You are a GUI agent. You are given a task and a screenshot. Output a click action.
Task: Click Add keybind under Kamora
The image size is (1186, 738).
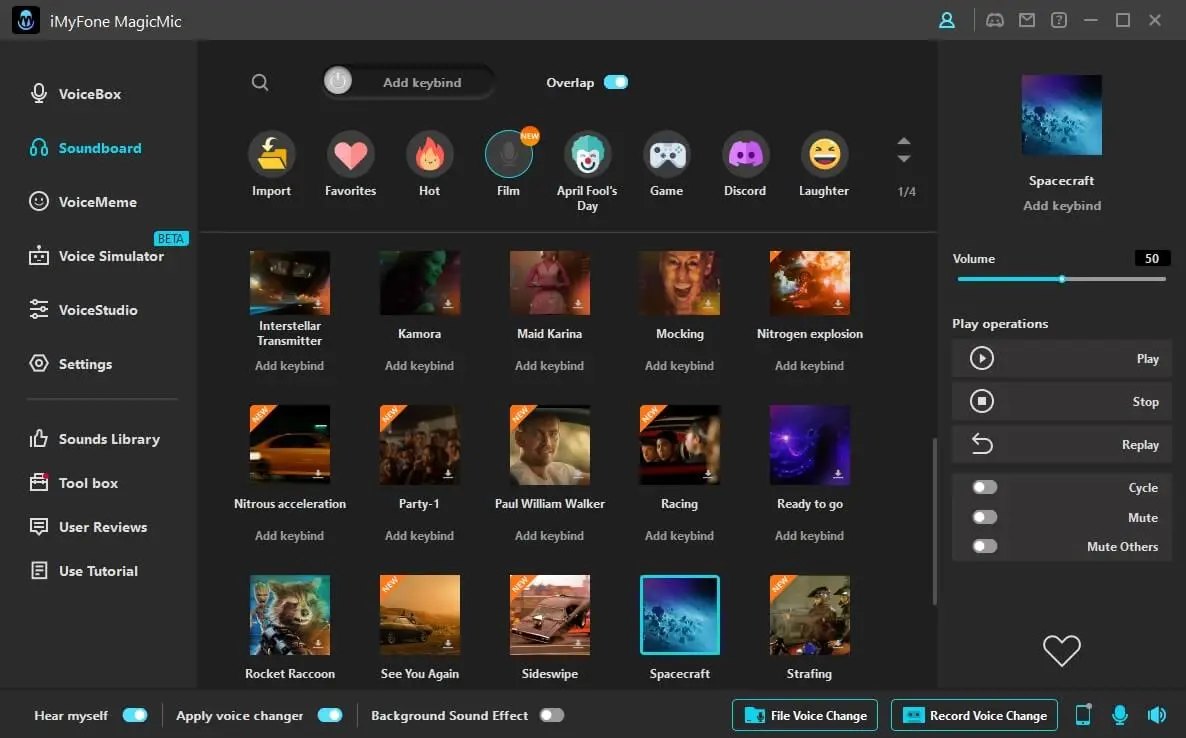coord(419,366)
